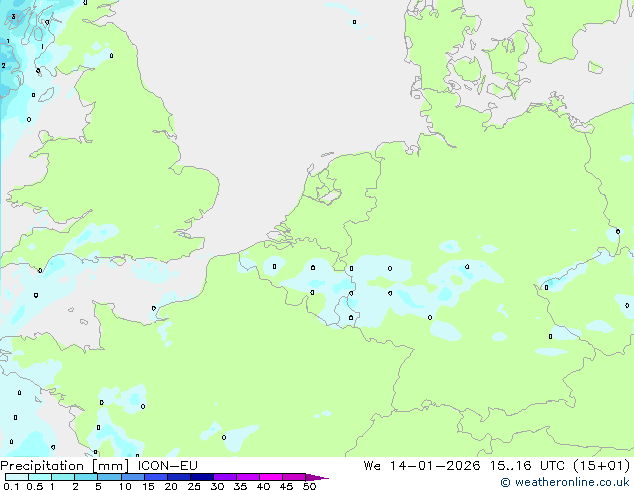
Task: Click the '(15+01)' forecast step text
Action: tap(602, 465)
